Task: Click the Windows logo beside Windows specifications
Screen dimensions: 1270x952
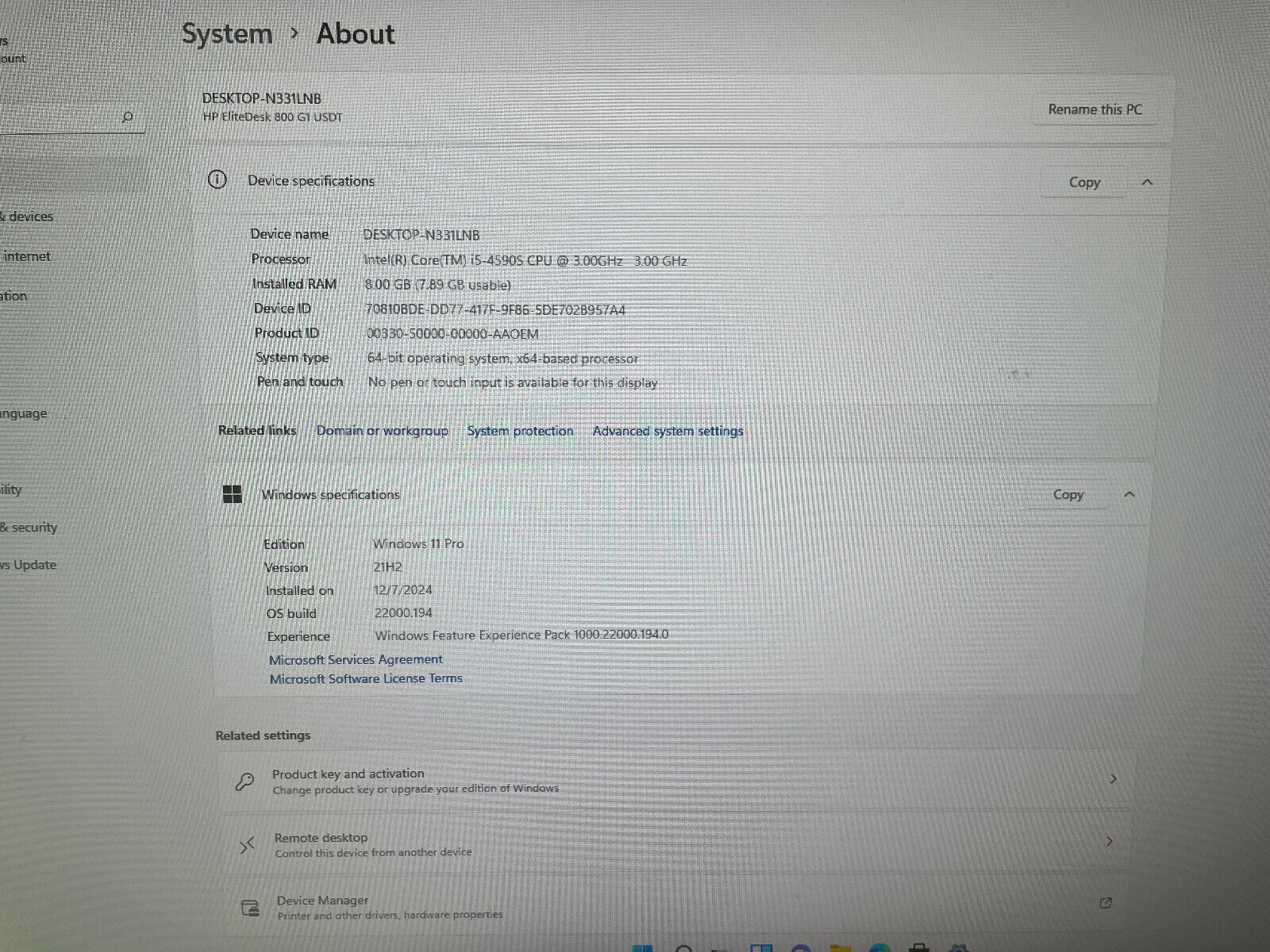Action: point(233,495)
